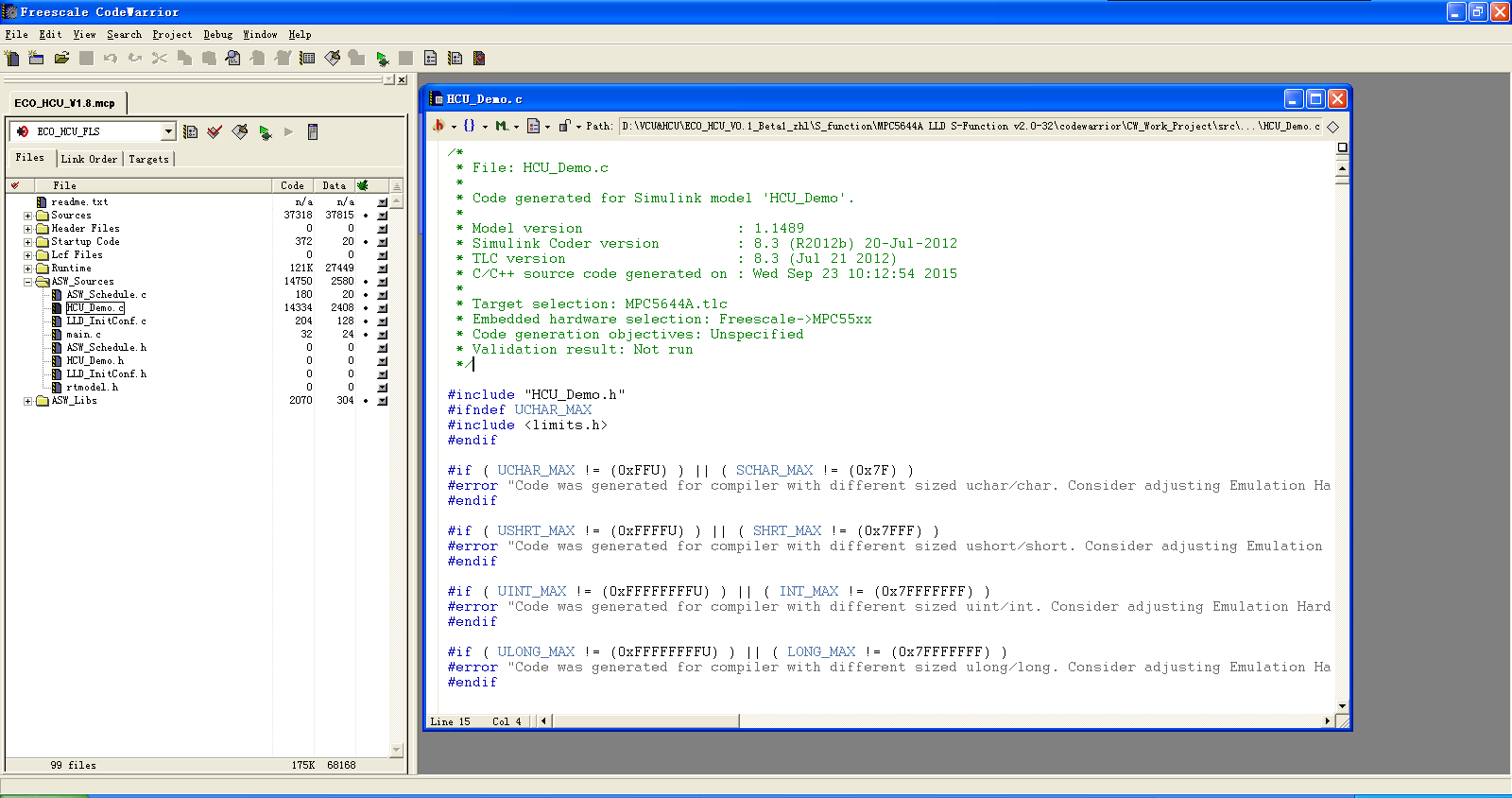Click the Debug bug icon in project toolbar

(265, 132)
